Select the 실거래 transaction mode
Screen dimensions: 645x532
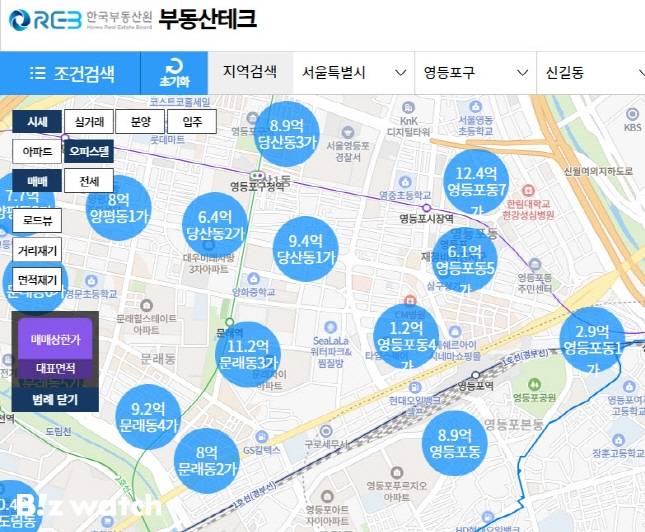pos(89,121)
